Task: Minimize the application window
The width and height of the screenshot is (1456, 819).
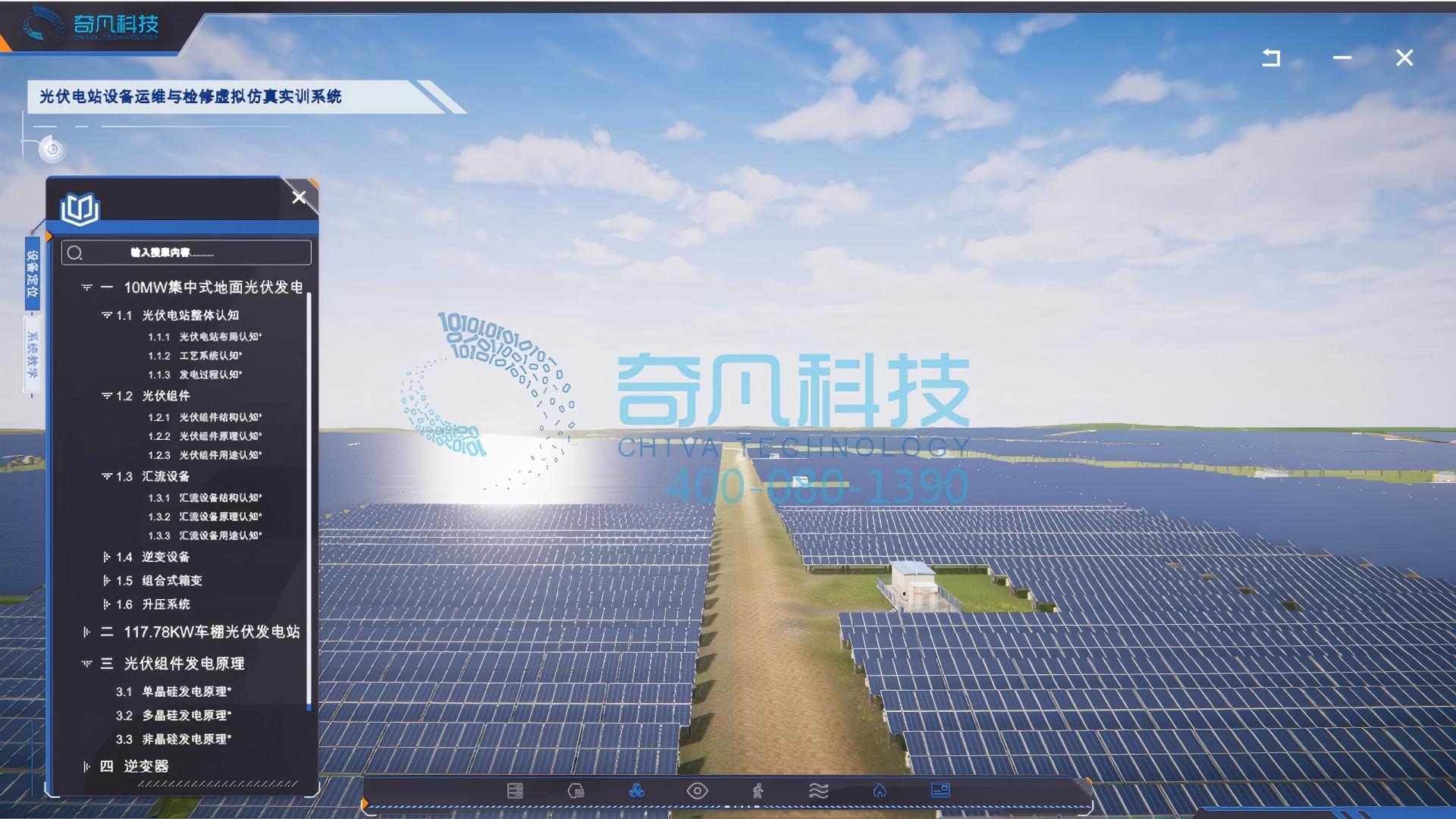Action: (1342, 58)
